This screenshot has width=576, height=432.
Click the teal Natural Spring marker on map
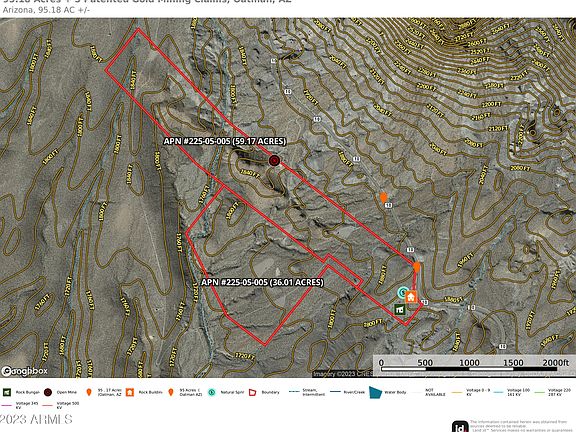pos(402,293)
